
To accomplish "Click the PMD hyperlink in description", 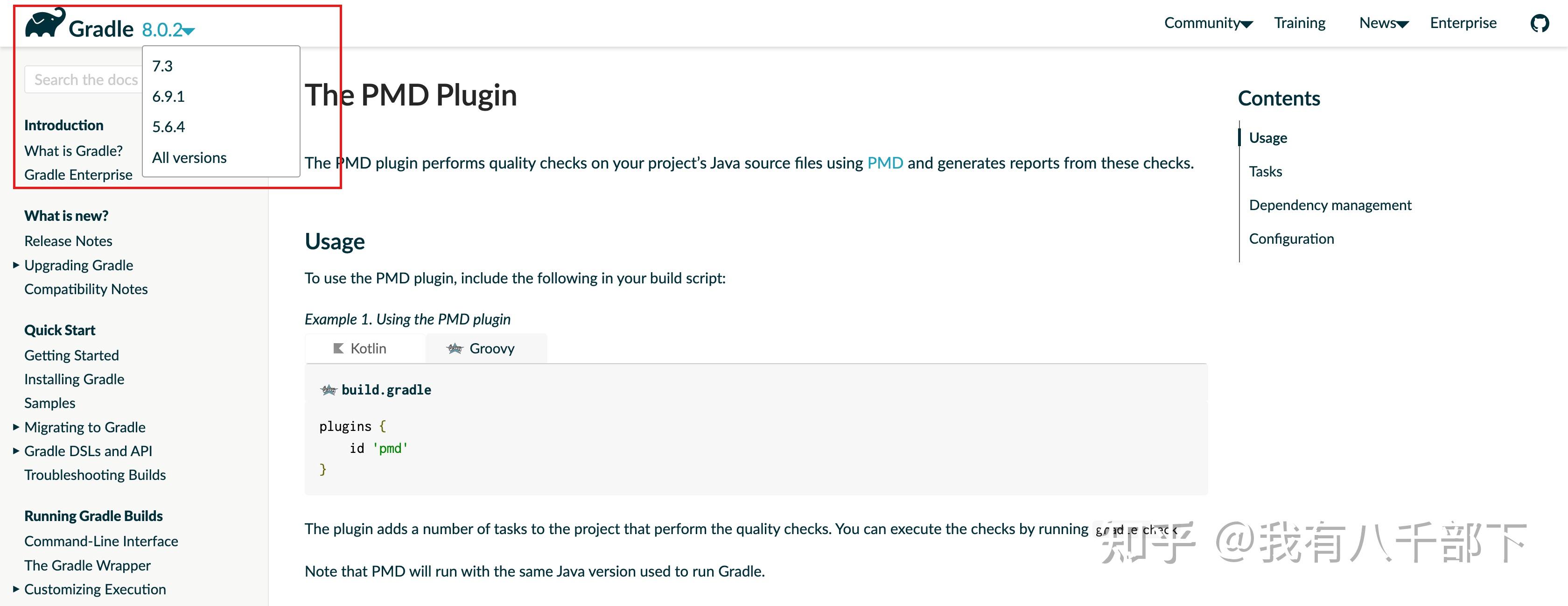I will (x=884, y=163).
